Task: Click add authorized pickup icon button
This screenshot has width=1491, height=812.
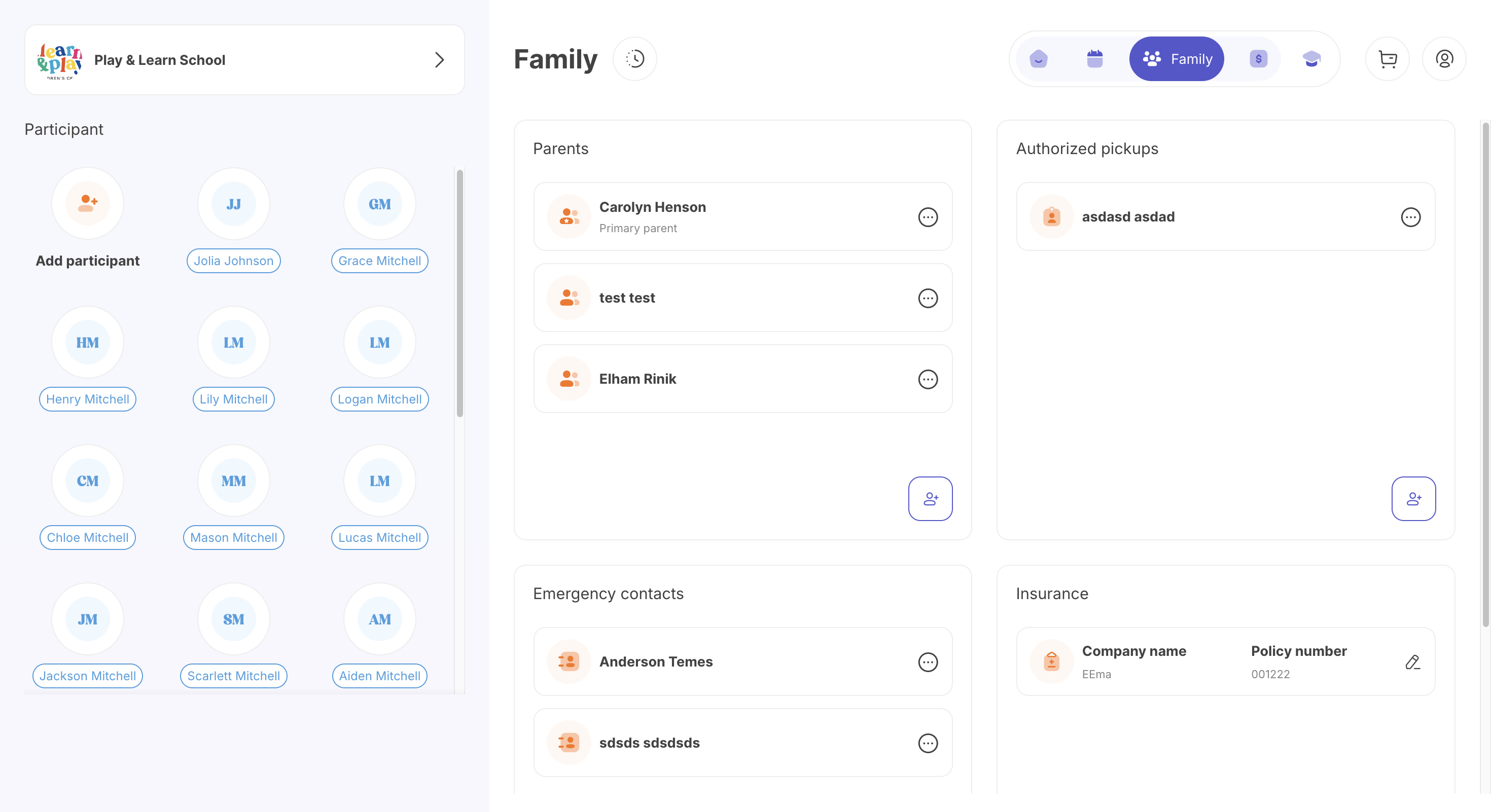Action: click(x=1413, y=499)
